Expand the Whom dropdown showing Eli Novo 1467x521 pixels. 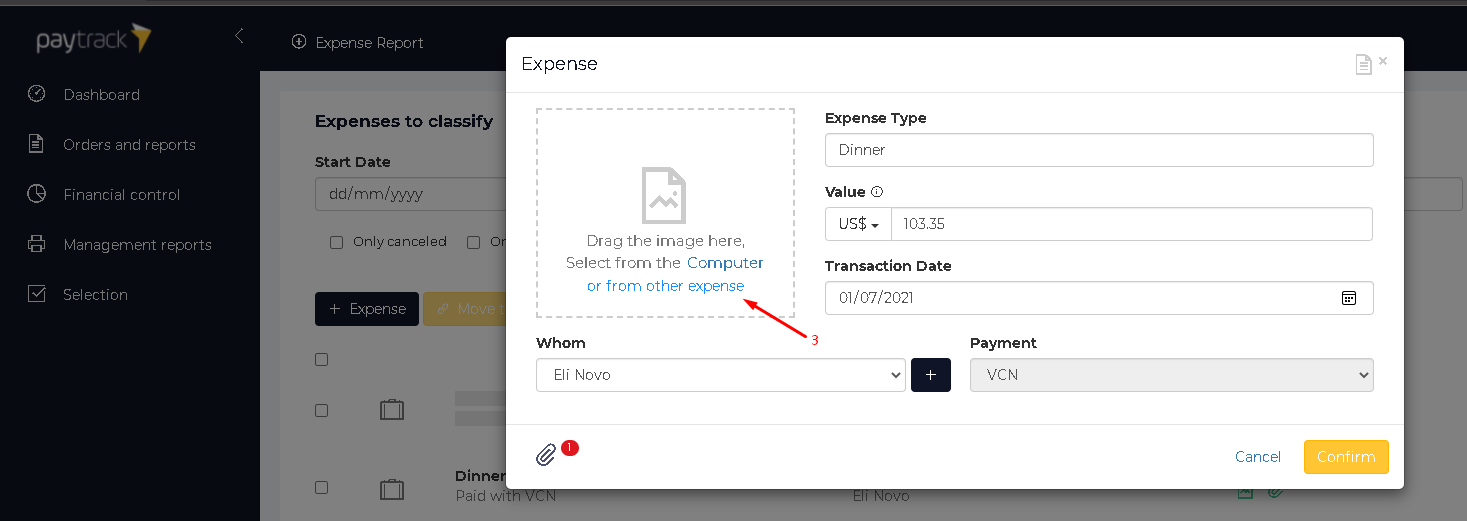click(x=721, y=375)
